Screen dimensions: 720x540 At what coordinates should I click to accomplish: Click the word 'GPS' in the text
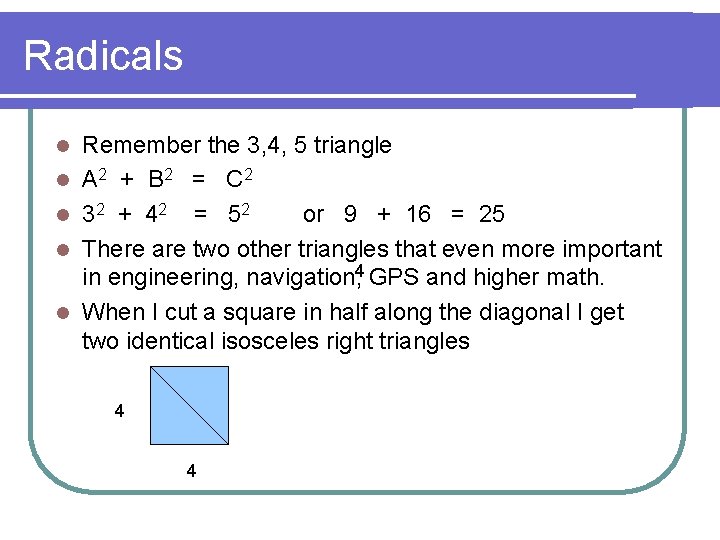click(394, 277)
